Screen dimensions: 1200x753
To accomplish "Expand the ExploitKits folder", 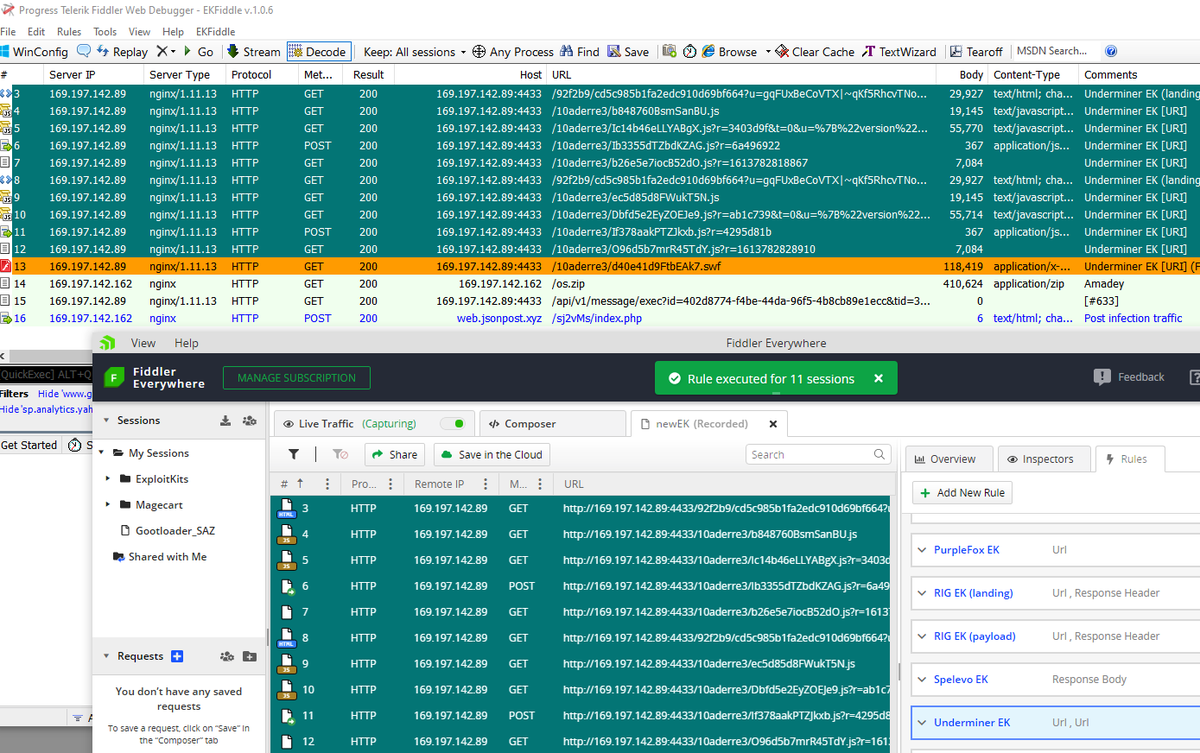I will point(108,479).
